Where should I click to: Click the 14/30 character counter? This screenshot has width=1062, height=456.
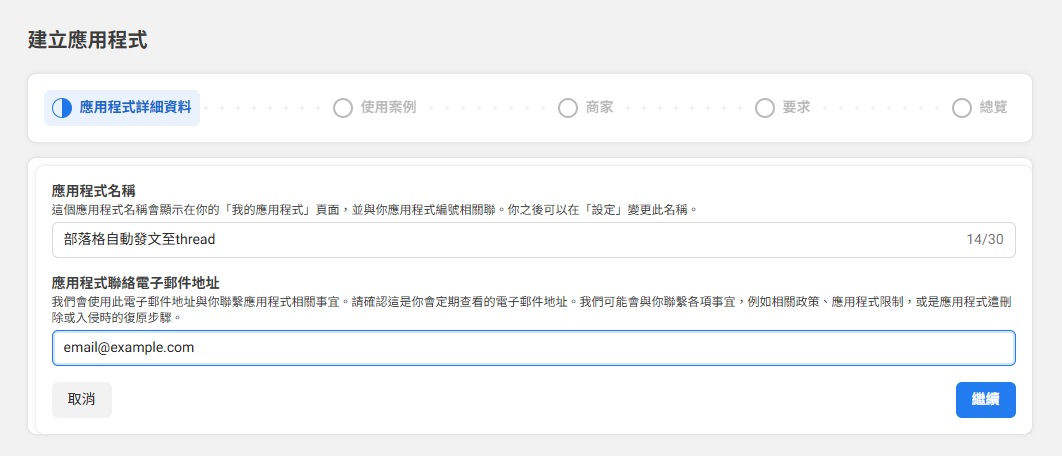984,240
